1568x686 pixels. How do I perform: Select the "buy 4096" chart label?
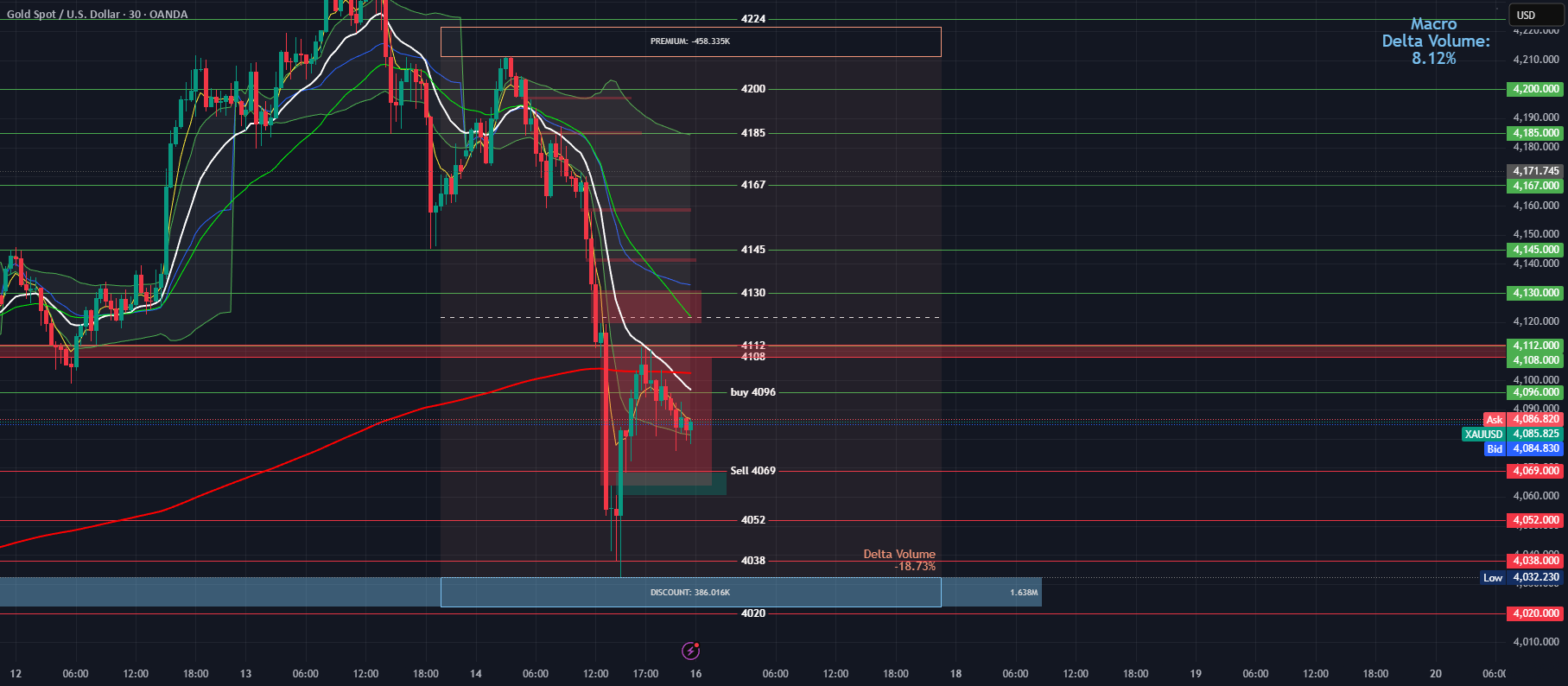(752, 392)
